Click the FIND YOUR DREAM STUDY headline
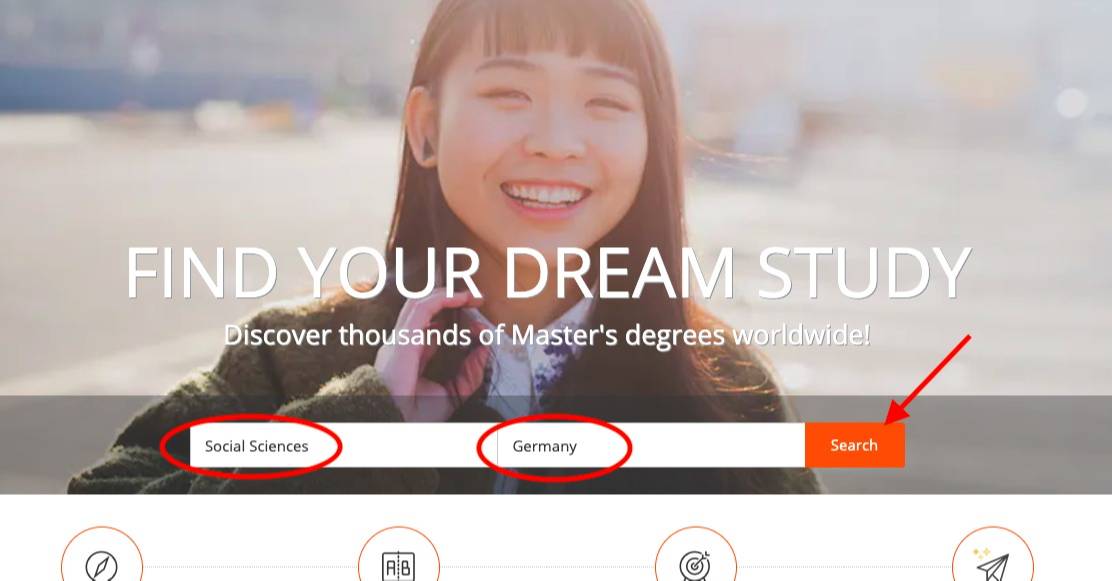The width and height of the screenshot is (1112, 581). click(x=548, y=269)
